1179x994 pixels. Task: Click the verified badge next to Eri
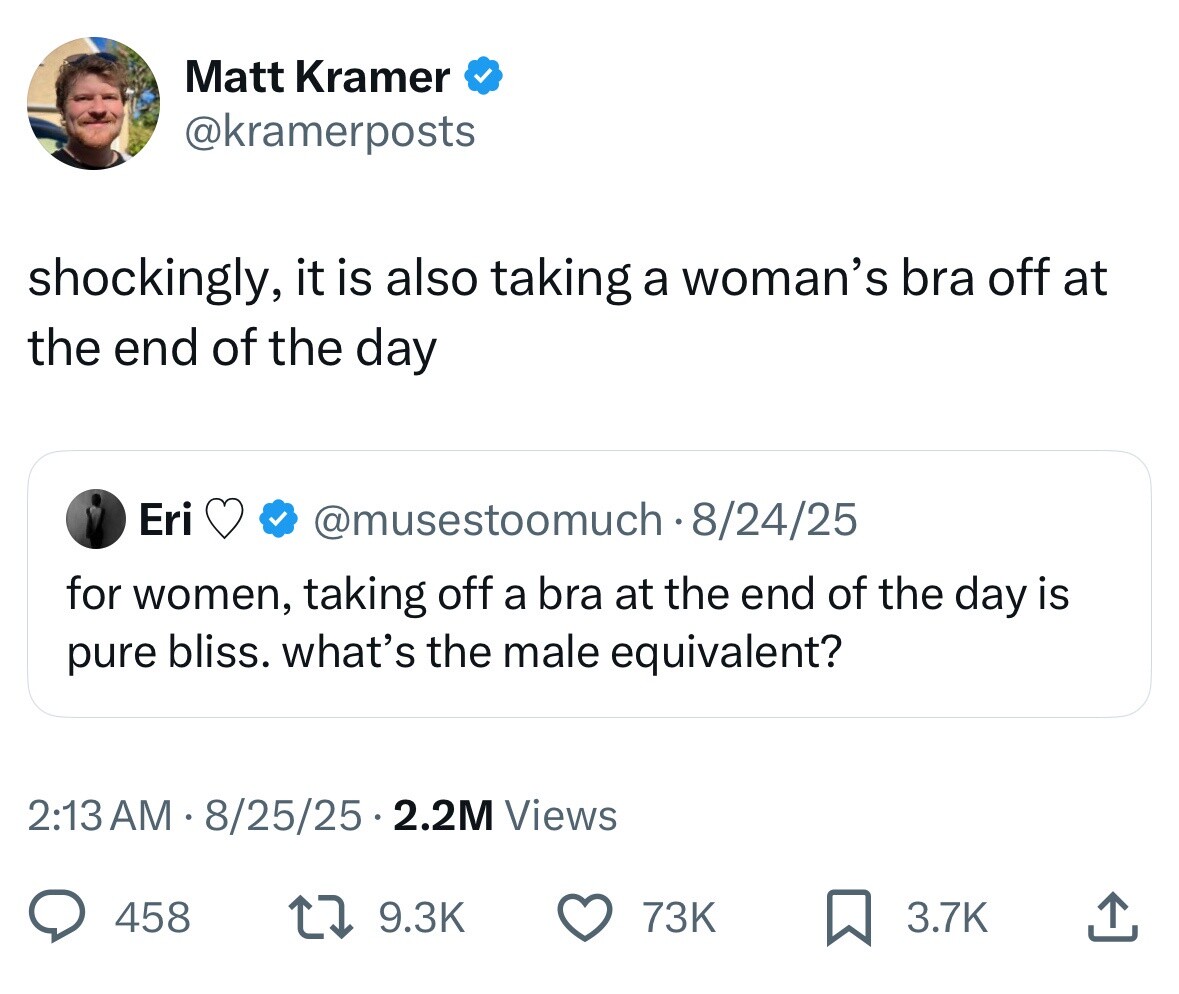pos(277,520)
